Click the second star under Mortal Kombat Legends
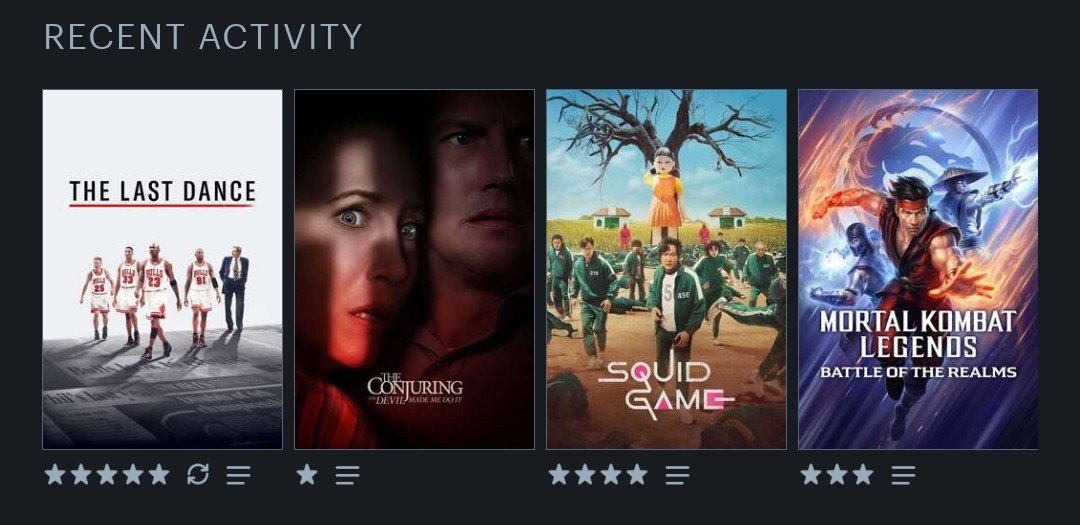 837,474
